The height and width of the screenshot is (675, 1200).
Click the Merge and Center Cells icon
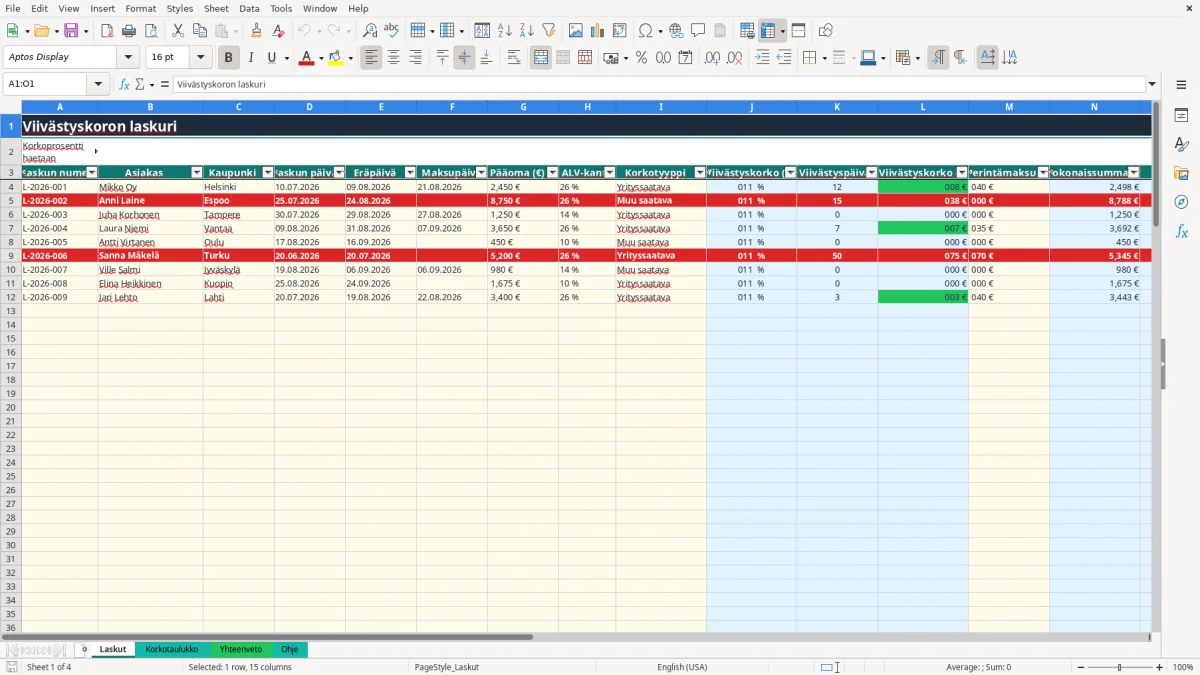[x=541, y=58]
